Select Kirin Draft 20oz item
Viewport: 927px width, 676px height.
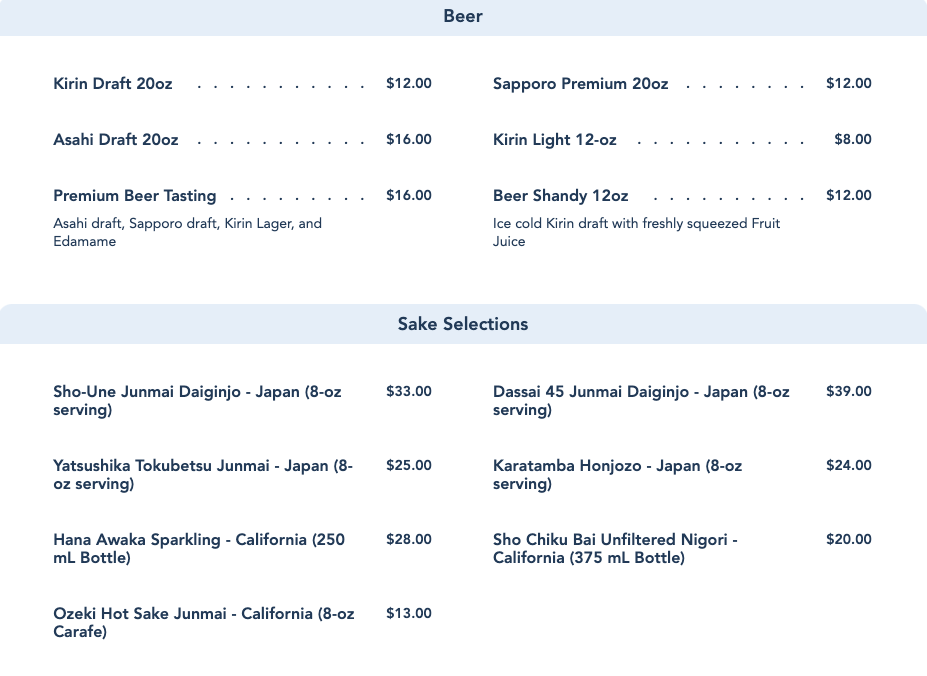click(113, 84)
